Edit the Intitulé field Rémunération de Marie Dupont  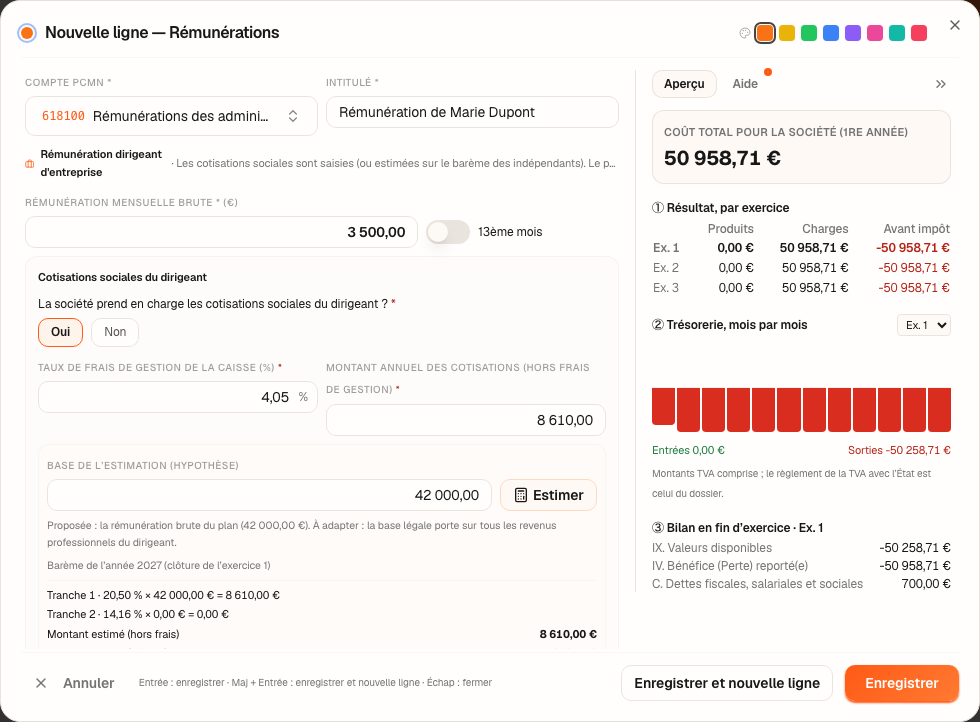coord(472,113)
